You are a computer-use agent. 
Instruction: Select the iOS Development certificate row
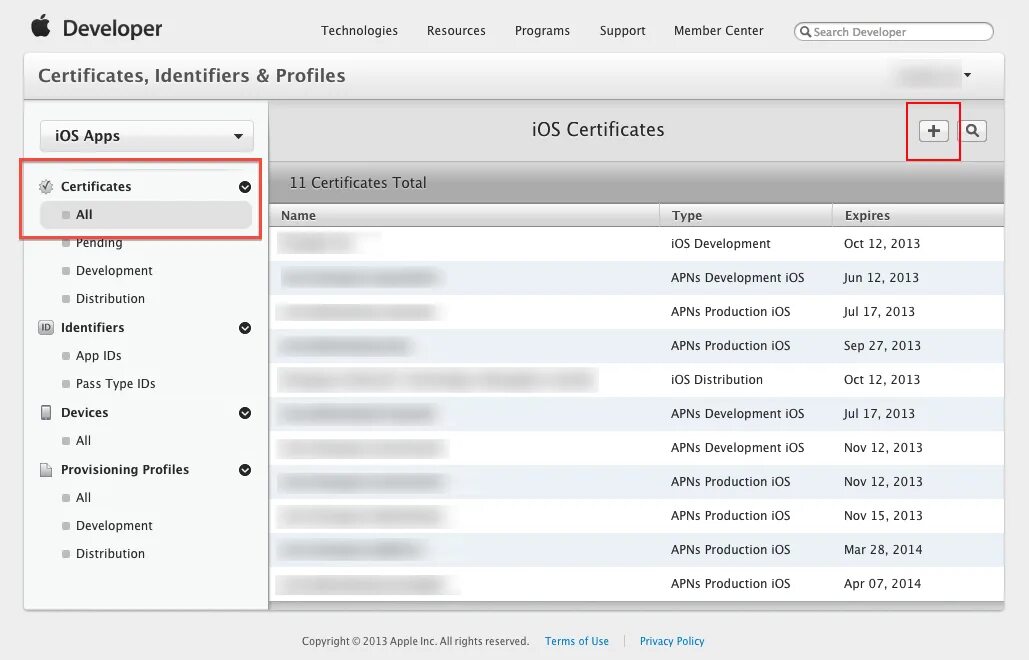pos(637,243)
